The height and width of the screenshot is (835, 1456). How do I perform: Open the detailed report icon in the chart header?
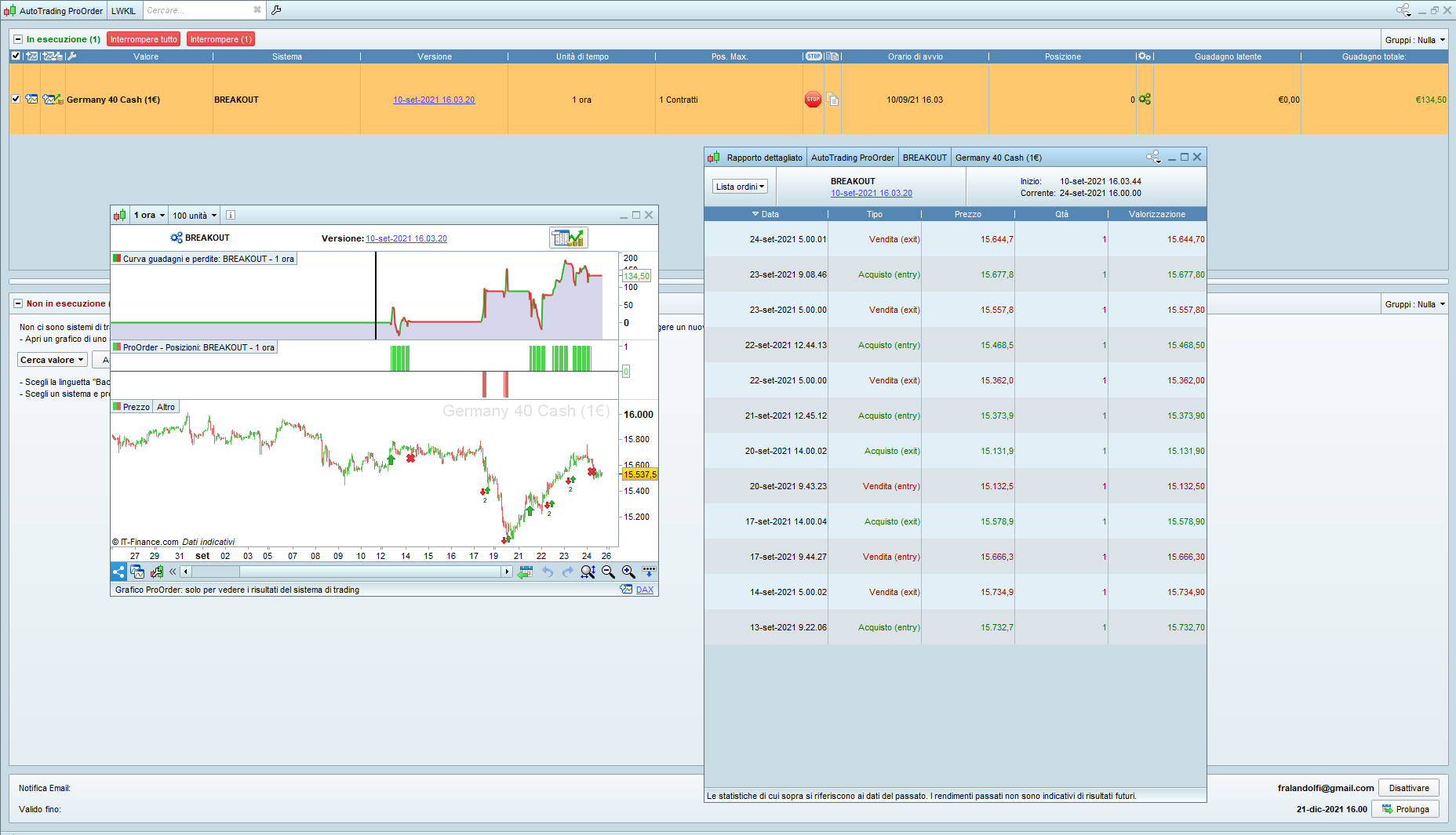[568, 238]
